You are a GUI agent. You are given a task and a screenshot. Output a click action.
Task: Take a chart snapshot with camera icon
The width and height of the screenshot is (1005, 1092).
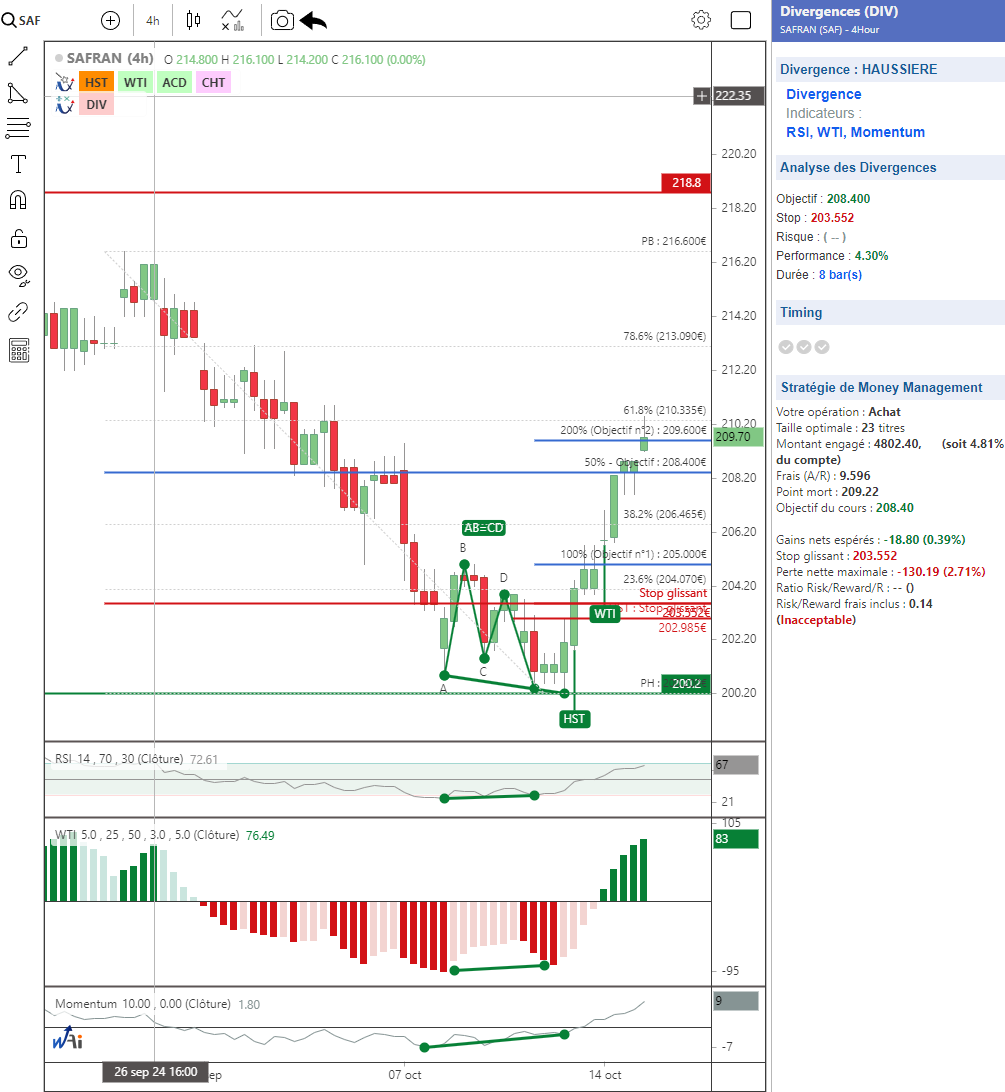(x=282, y=20)
